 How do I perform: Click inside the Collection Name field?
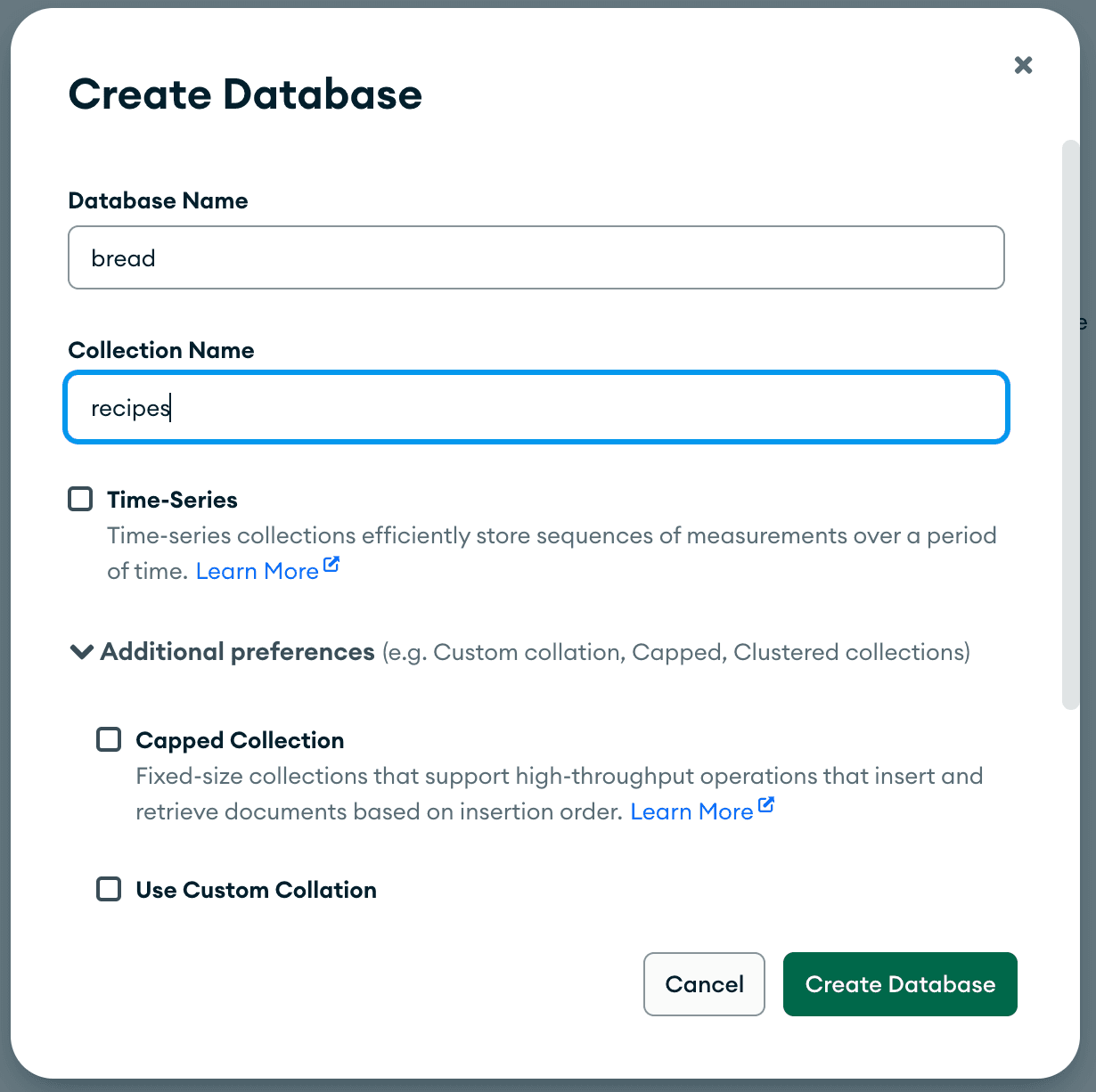[x=536, y=407]
